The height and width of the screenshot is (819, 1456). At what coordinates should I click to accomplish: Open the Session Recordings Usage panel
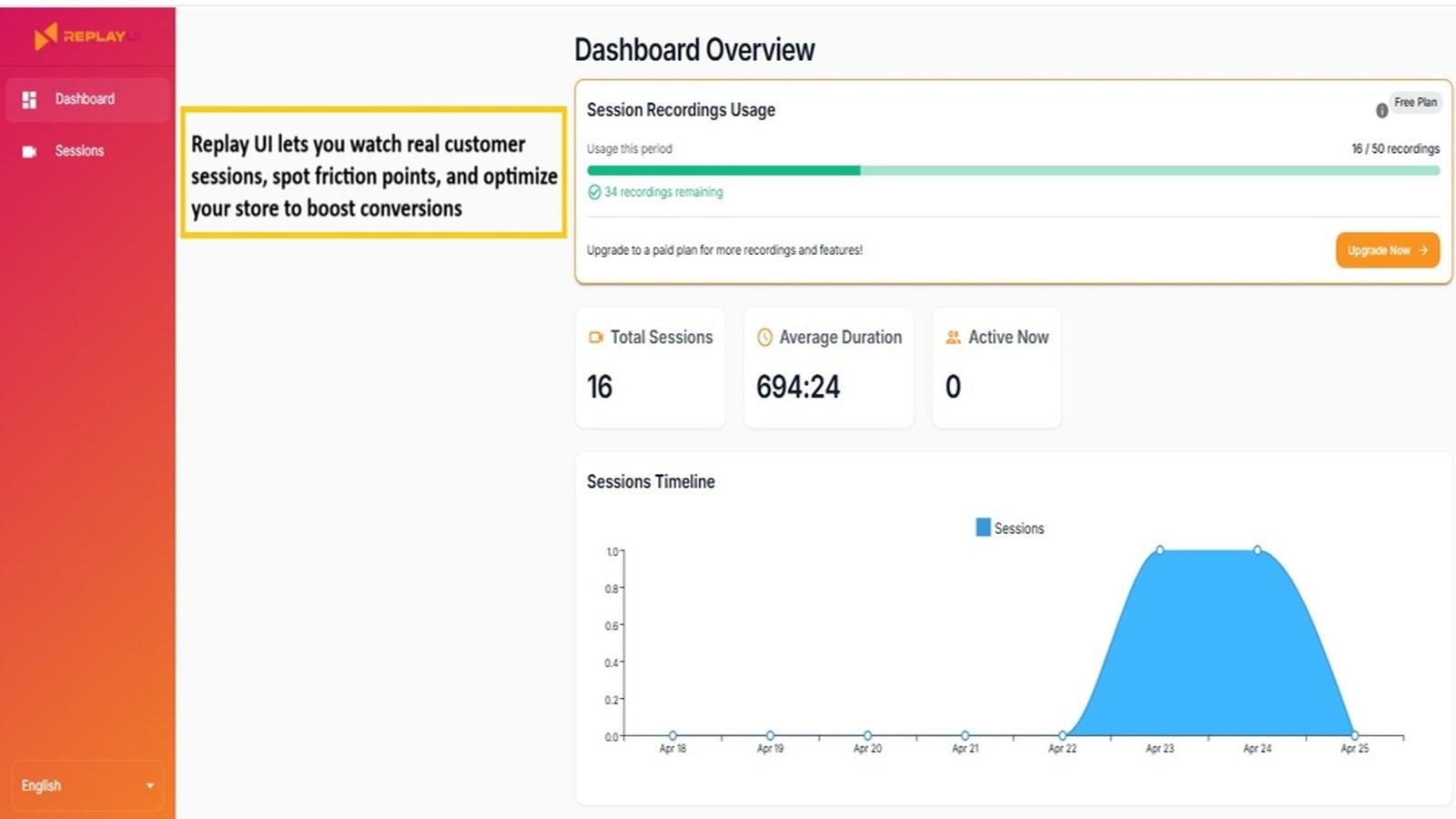coord(681,110)
